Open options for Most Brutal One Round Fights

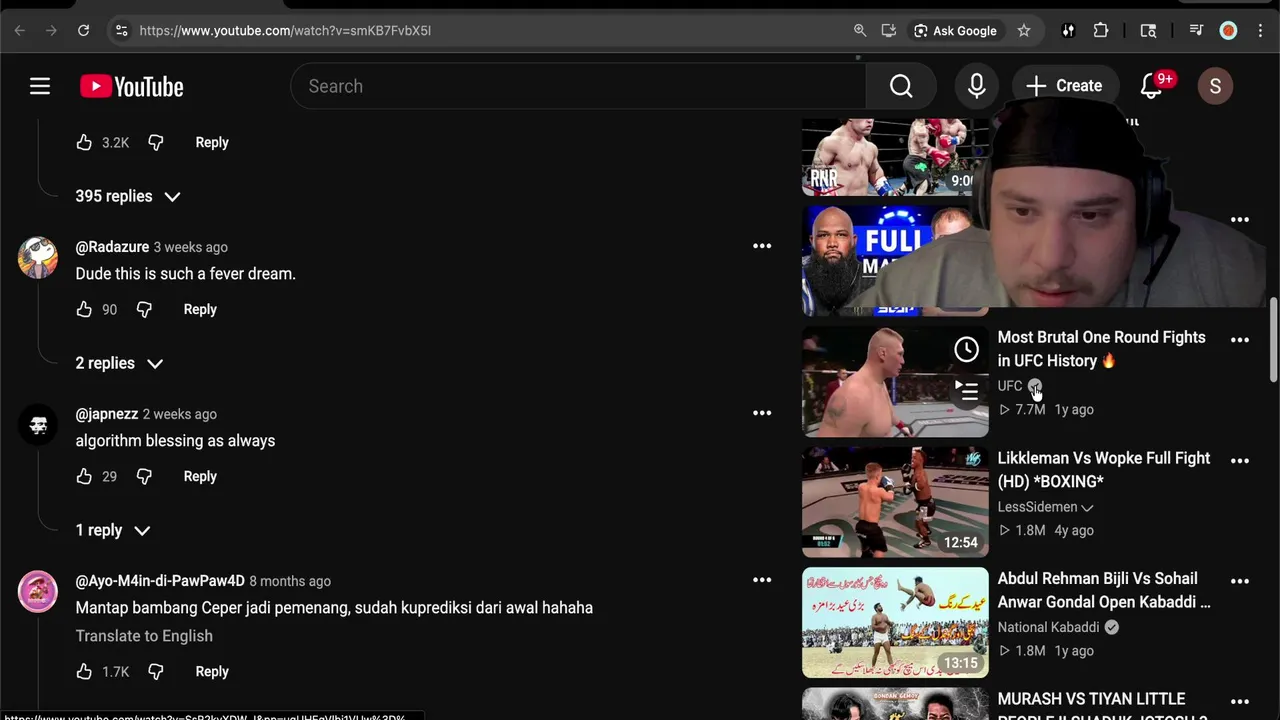[1240, 340]
